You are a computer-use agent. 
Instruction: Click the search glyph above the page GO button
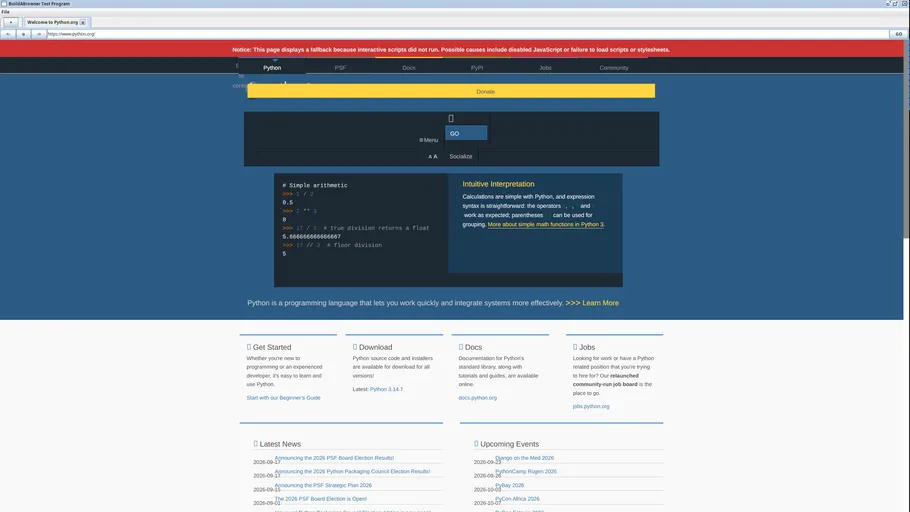(451, 118)
